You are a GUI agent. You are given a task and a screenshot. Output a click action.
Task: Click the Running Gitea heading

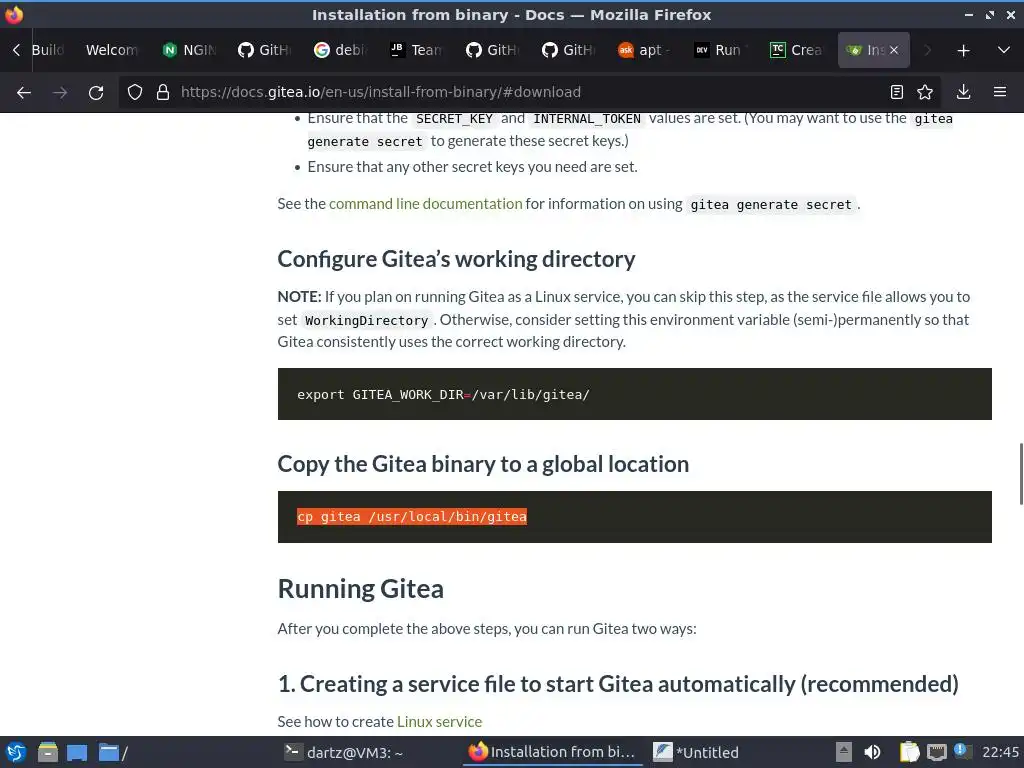360,588
